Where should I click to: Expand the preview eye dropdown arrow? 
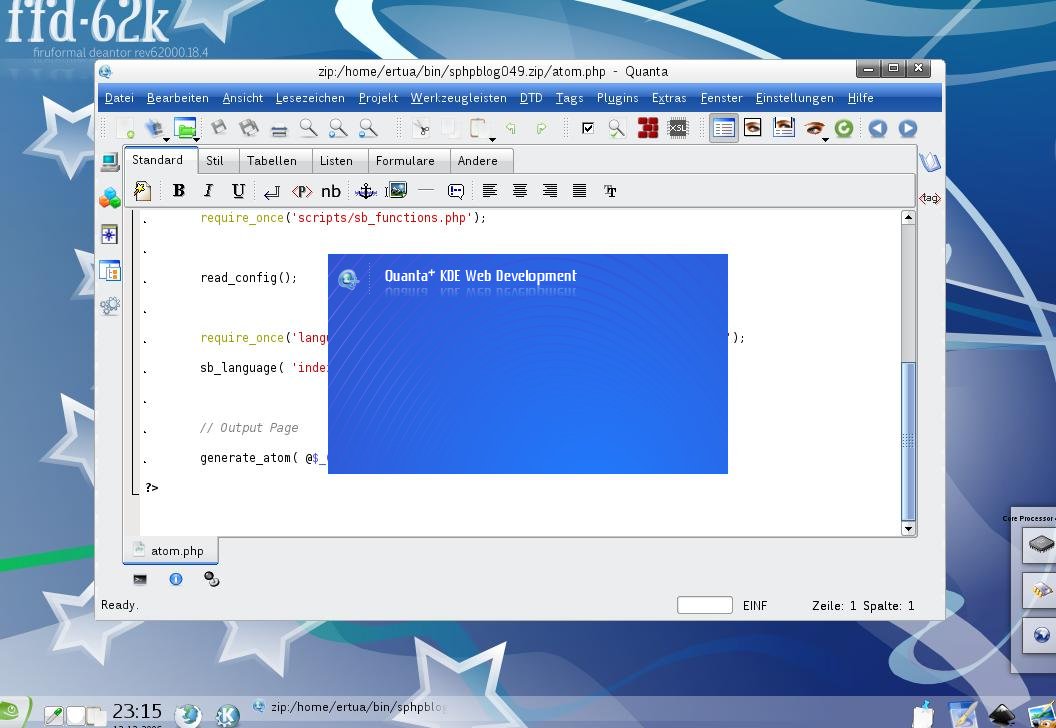tap(825, 139)
